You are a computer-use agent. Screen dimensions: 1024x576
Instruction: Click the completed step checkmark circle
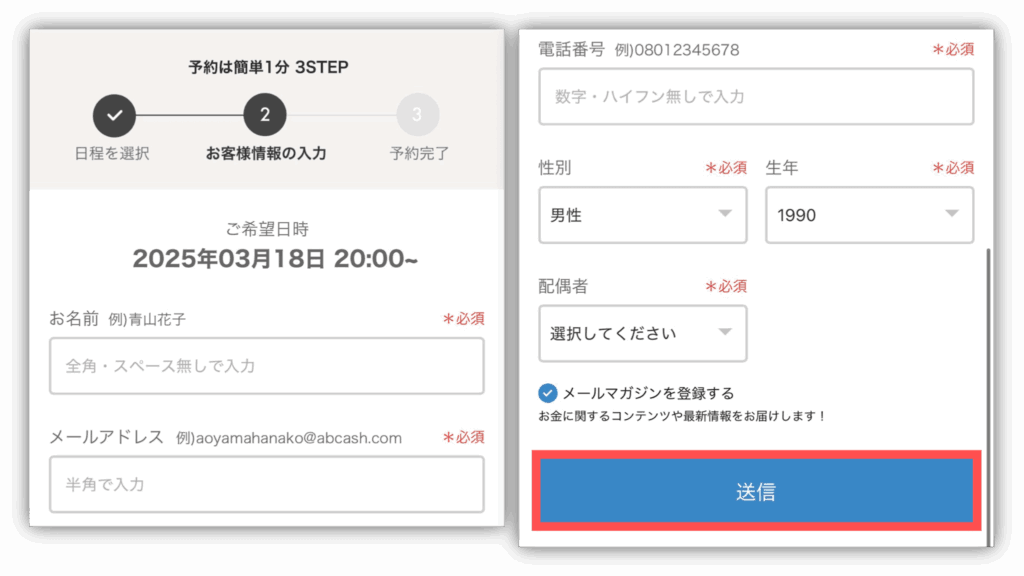click(x=114, y=115)
